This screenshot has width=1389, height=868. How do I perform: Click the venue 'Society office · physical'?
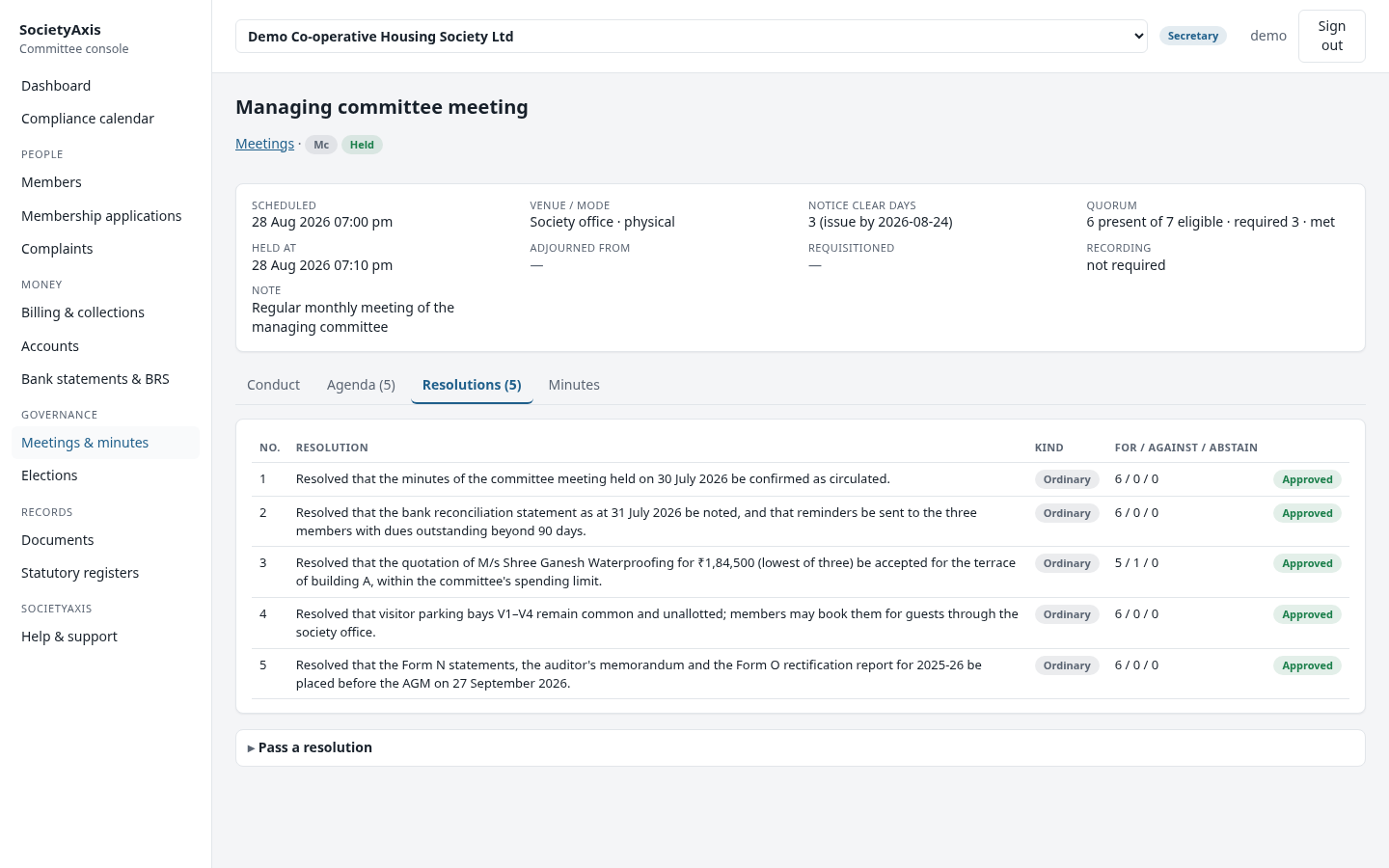[x=602, y=222]
